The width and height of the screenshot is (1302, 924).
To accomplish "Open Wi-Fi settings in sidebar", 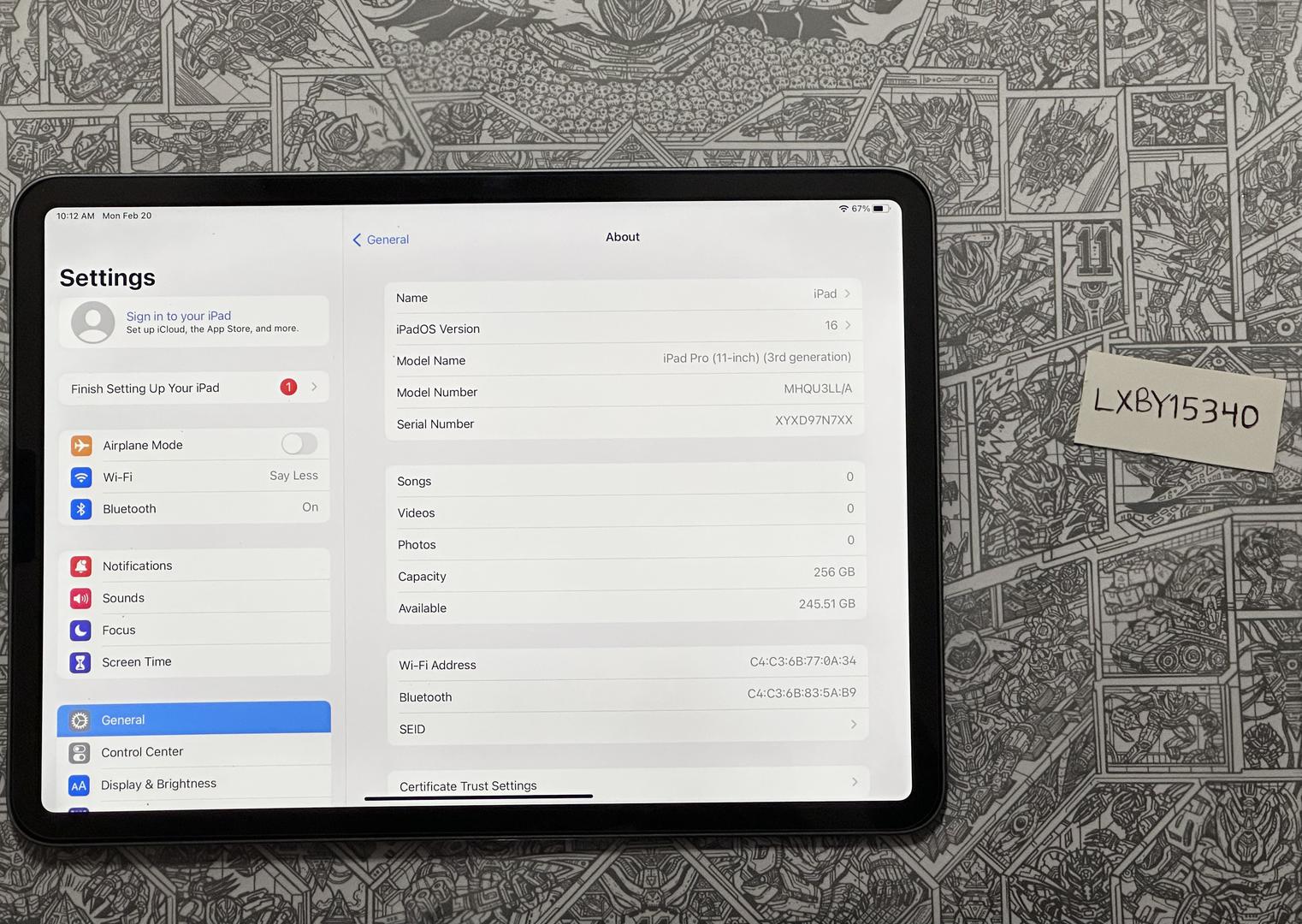I will tap(194, 477).
